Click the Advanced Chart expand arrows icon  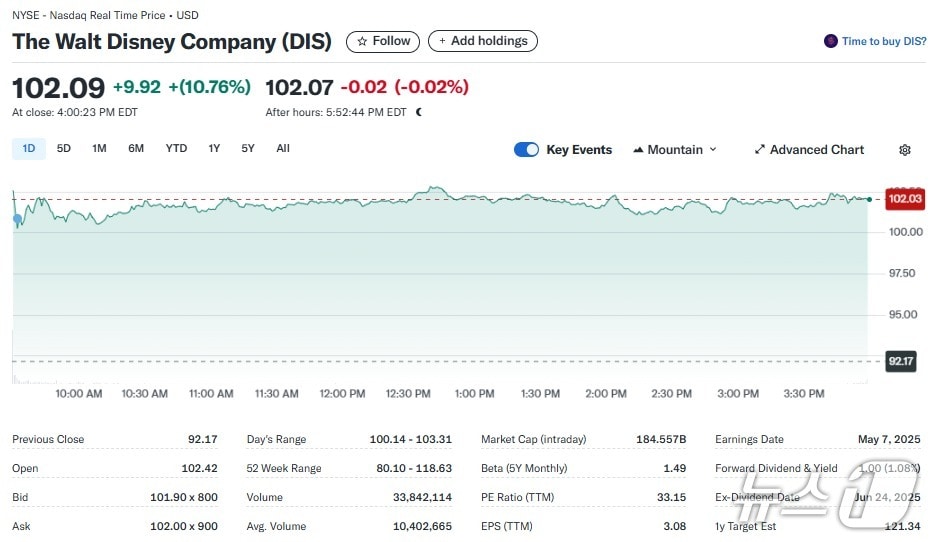pyautogui.click(x=759, y=150)
